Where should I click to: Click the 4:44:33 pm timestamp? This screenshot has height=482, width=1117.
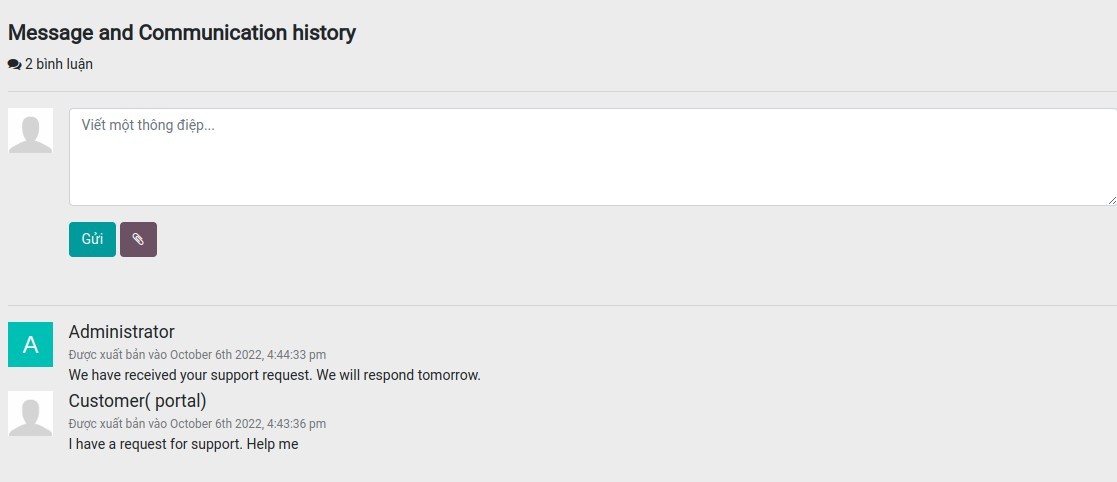tap(296, 355)
